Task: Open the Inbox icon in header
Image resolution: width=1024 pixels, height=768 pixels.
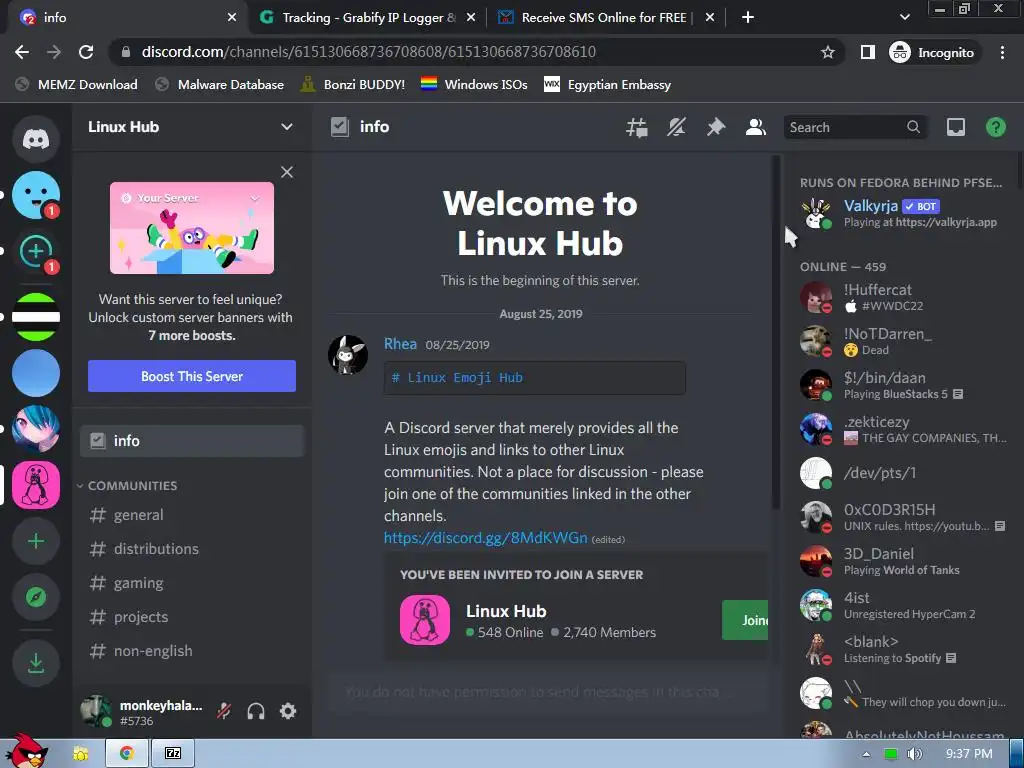Action: click(955, 127)
